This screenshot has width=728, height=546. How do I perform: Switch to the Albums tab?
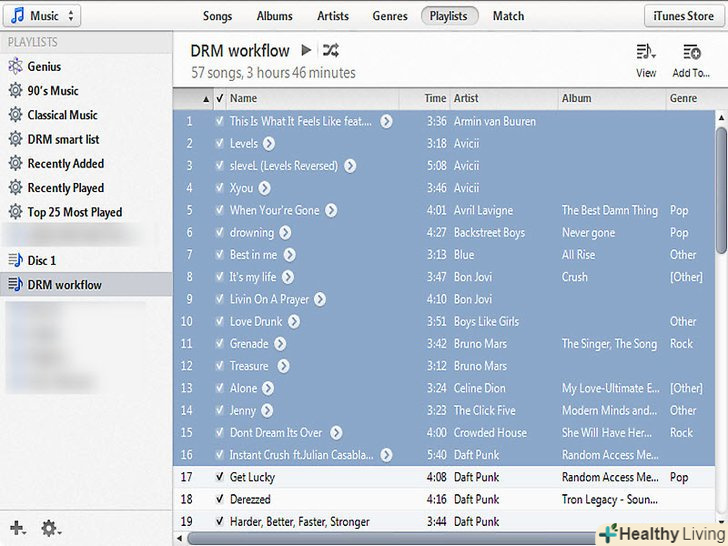274,16
